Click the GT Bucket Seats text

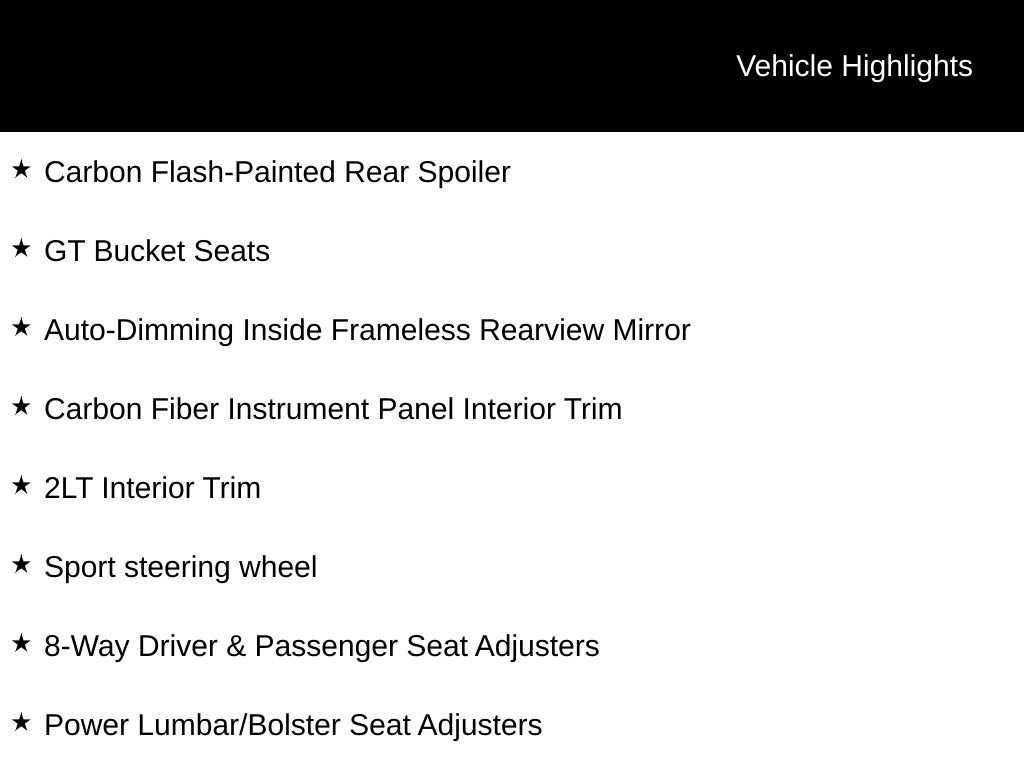click(x=157, y=251)
